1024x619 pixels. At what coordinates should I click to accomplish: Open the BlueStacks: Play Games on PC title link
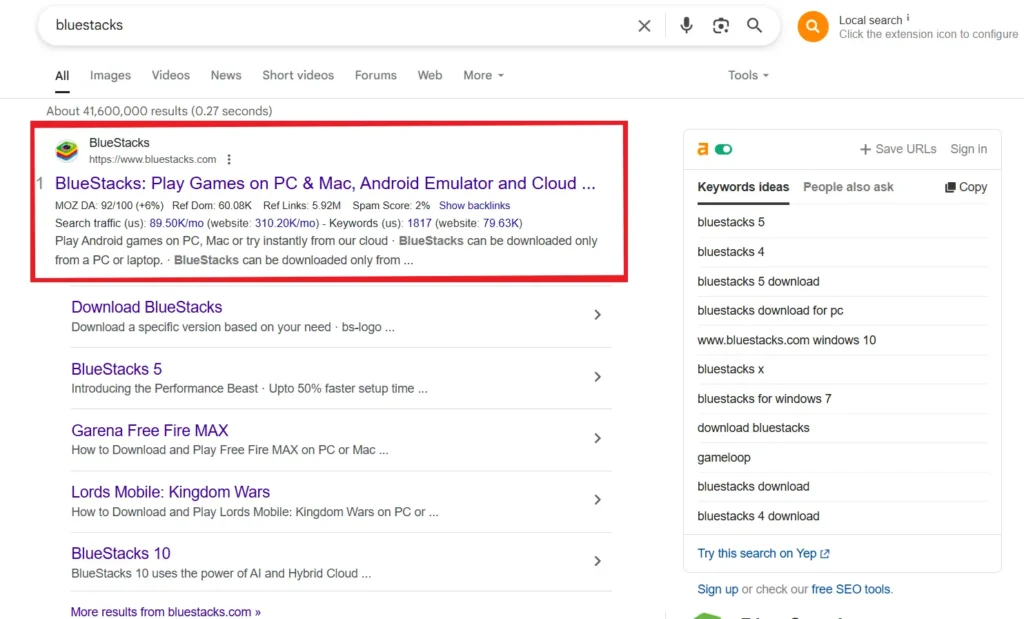point(325,183)
